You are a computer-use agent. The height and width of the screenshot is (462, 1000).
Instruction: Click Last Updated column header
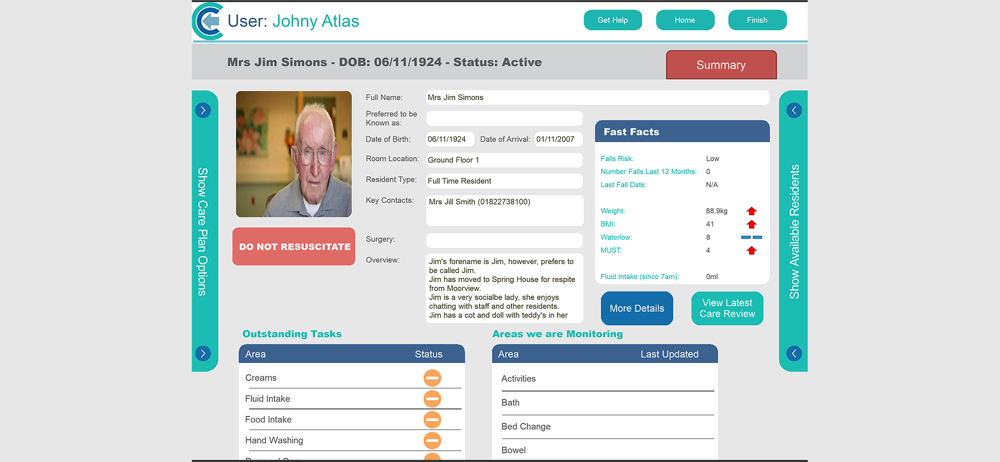670,354
